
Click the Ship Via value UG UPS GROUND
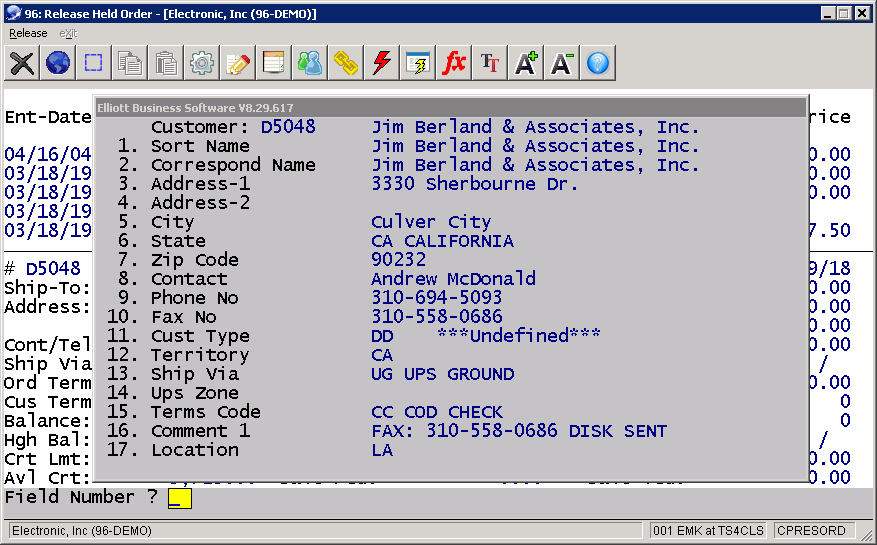pos(442,374)
